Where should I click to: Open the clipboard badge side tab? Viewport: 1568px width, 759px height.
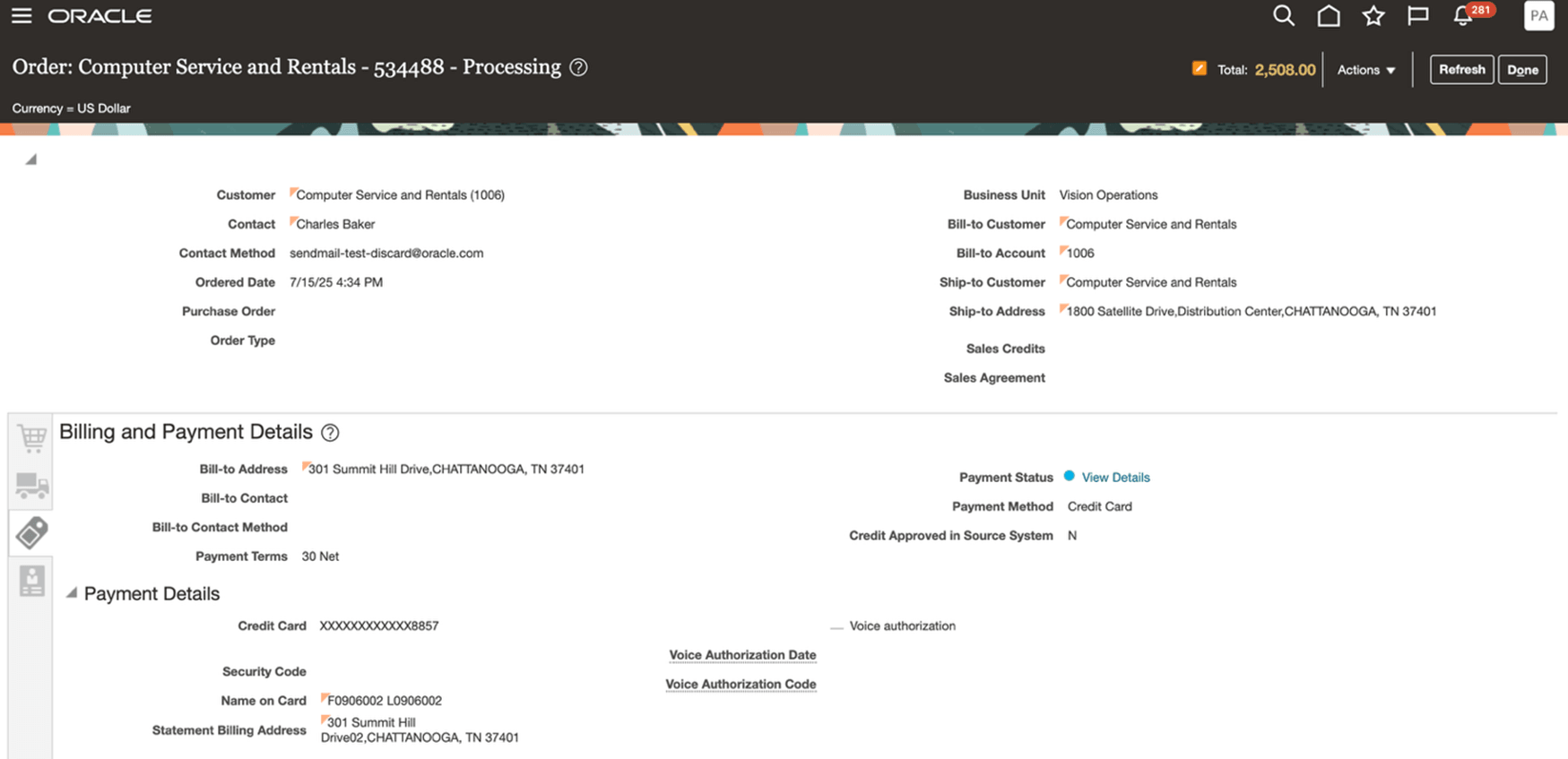pyautogui.click(x=31, y=581)
